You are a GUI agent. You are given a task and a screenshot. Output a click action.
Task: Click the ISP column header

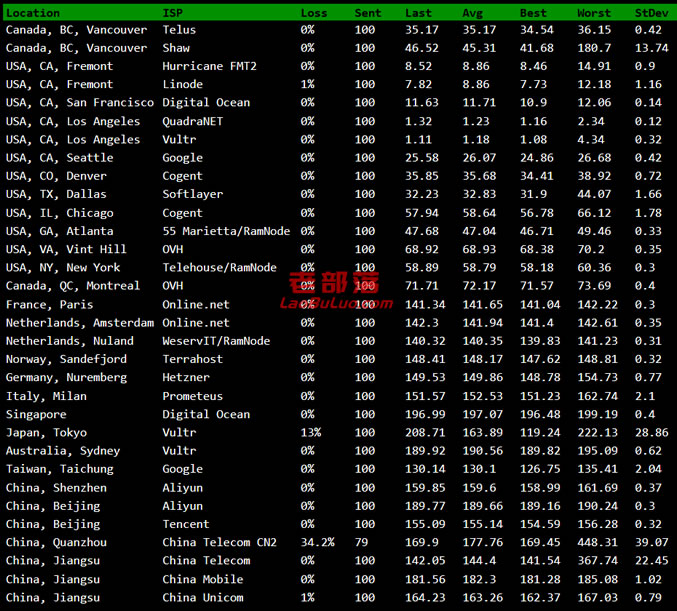[x=172, y=13]
